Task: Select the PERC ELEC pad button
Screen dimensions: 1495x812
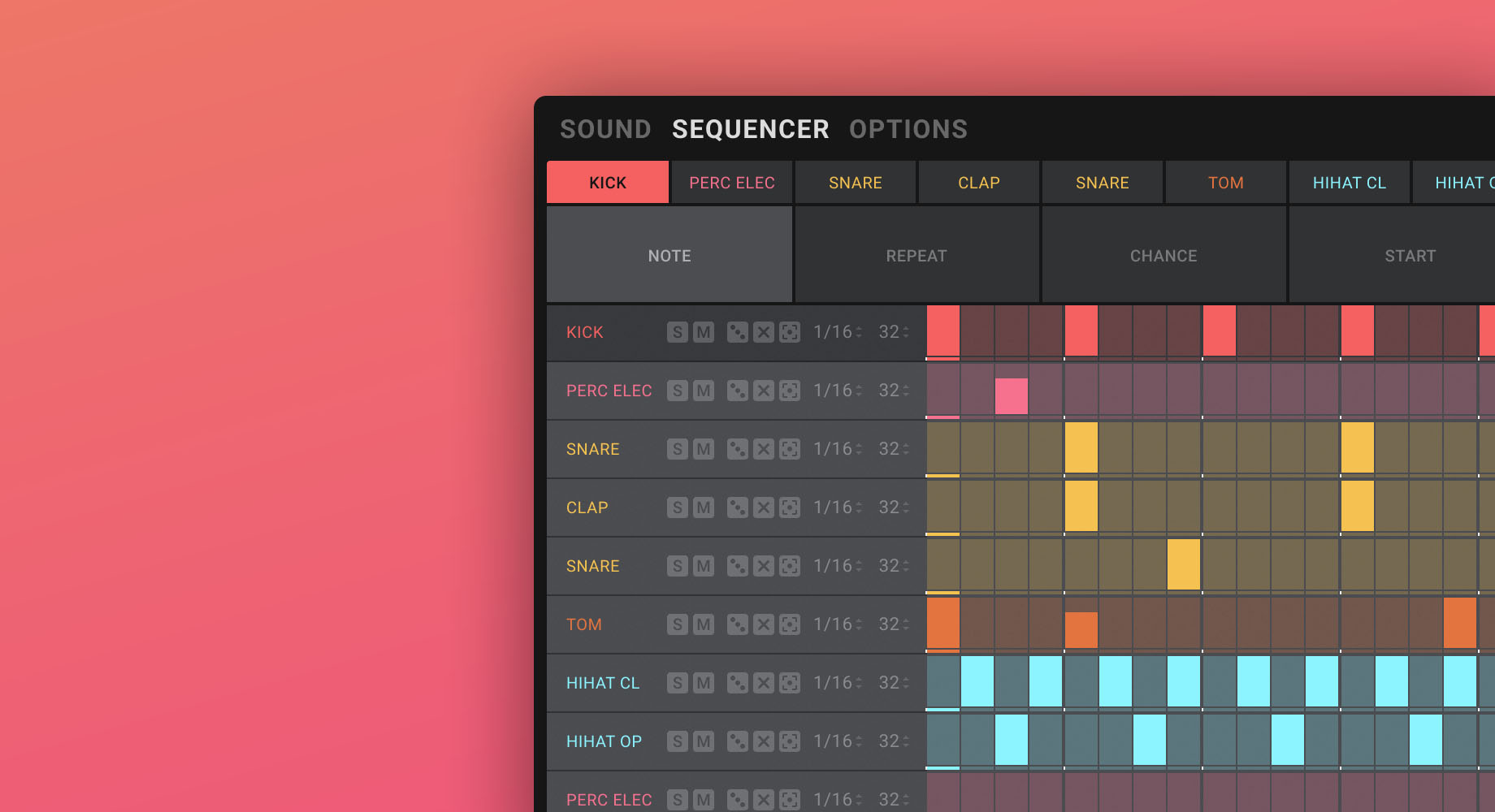Action: 732,182
